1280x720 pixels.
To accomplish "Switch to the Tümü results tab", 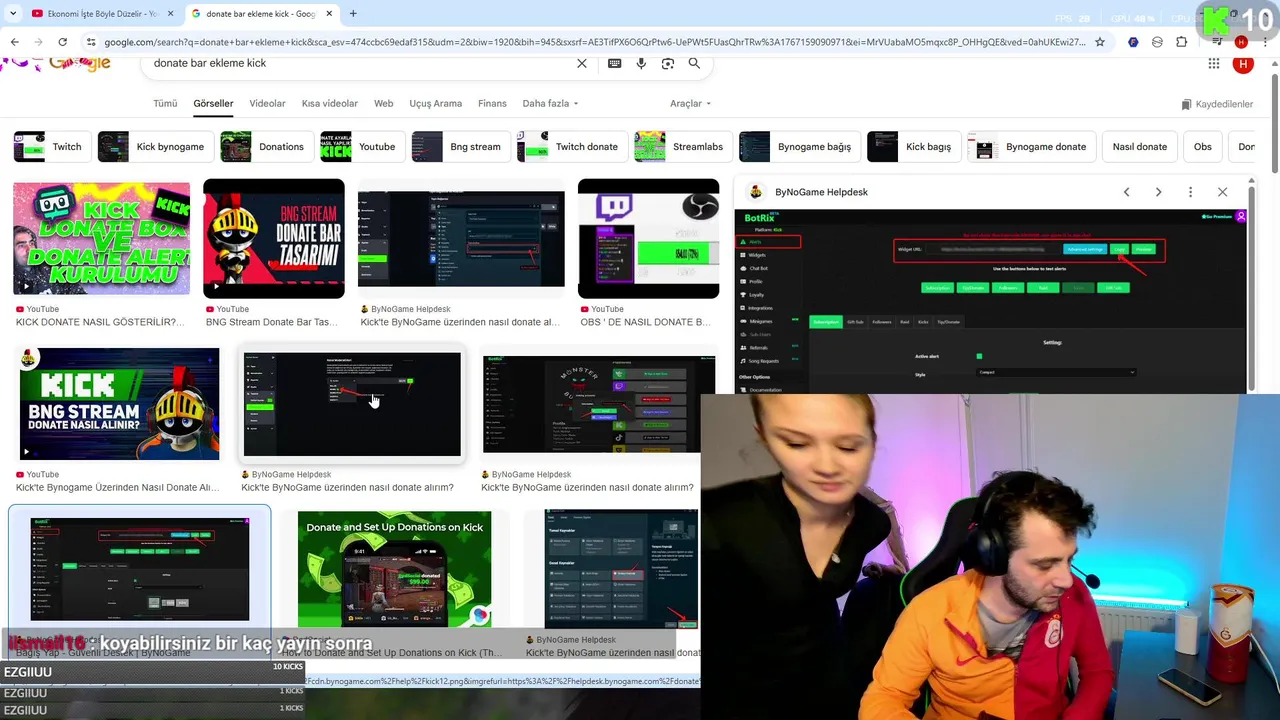I will click(x=165, y=103).
